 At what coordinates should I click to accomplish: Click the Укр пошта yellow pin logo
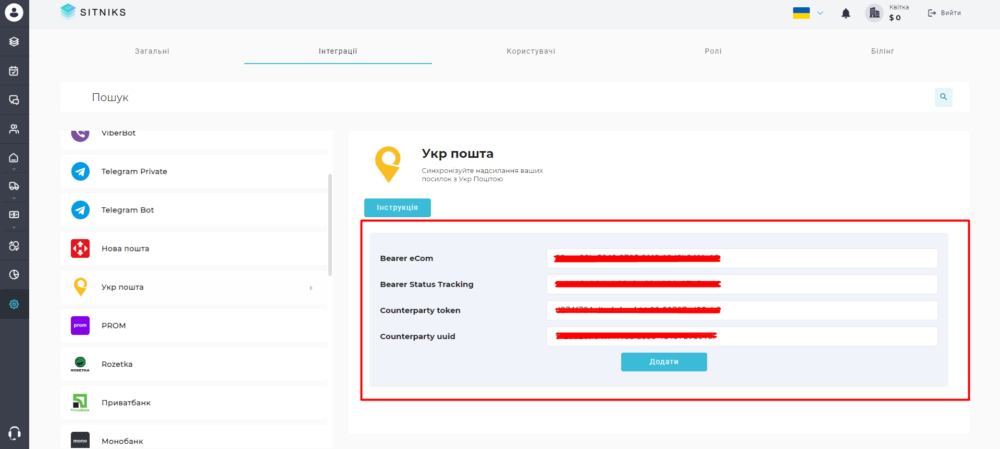pos(388,165)
